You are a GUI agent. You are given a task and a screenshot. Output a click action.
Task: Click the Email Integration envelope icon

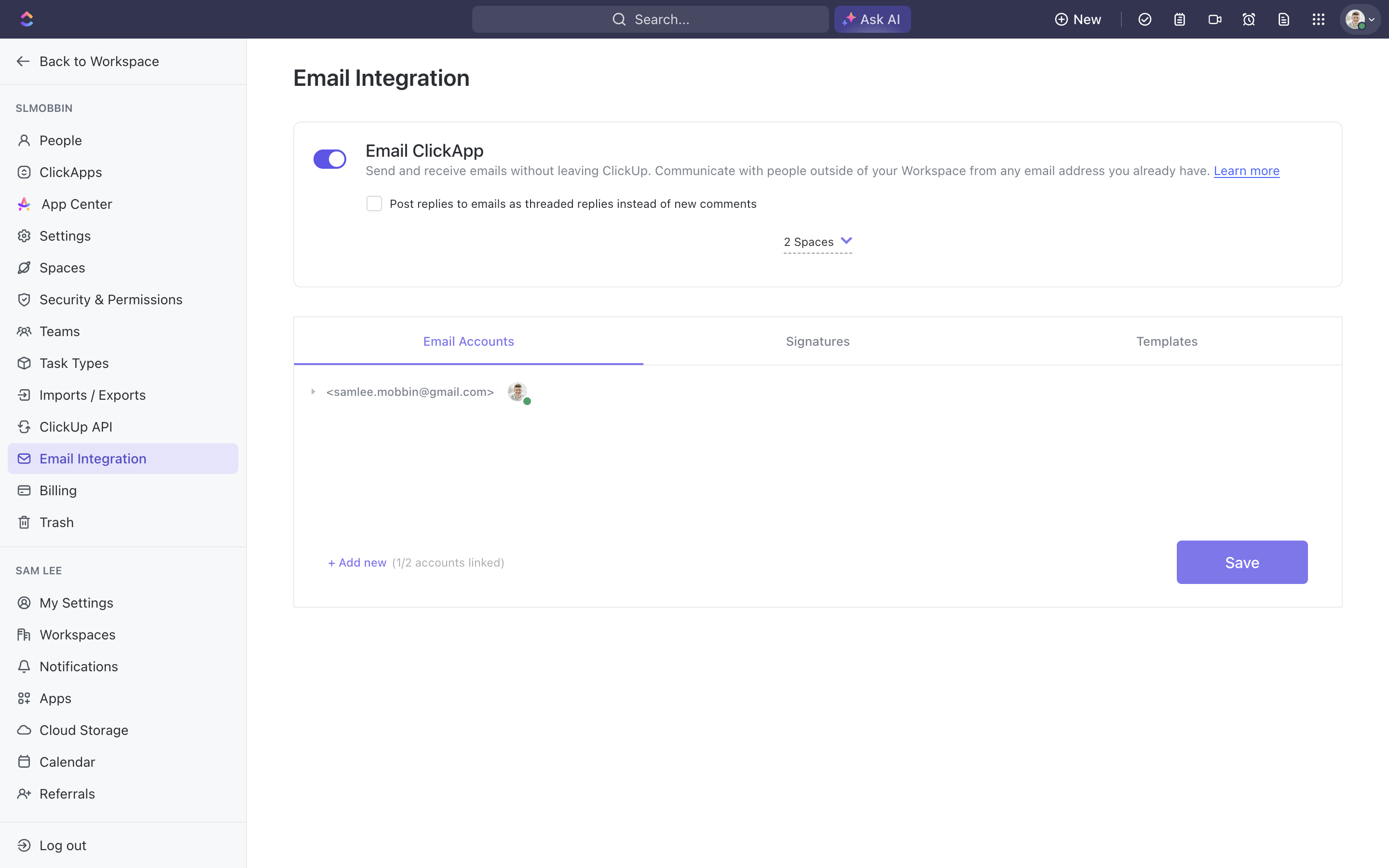(24, 459)
